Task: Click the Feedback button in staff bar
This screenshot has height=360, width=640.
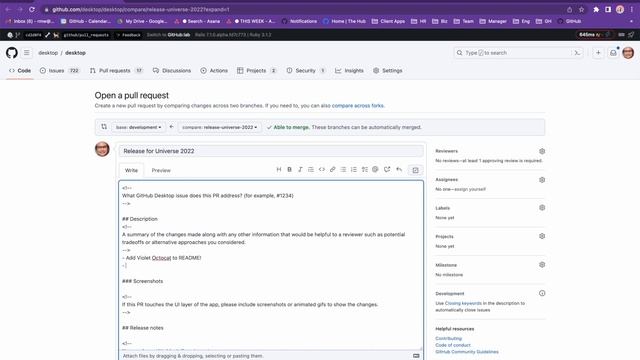Action: pyautogui.click(x=129, y=35)
